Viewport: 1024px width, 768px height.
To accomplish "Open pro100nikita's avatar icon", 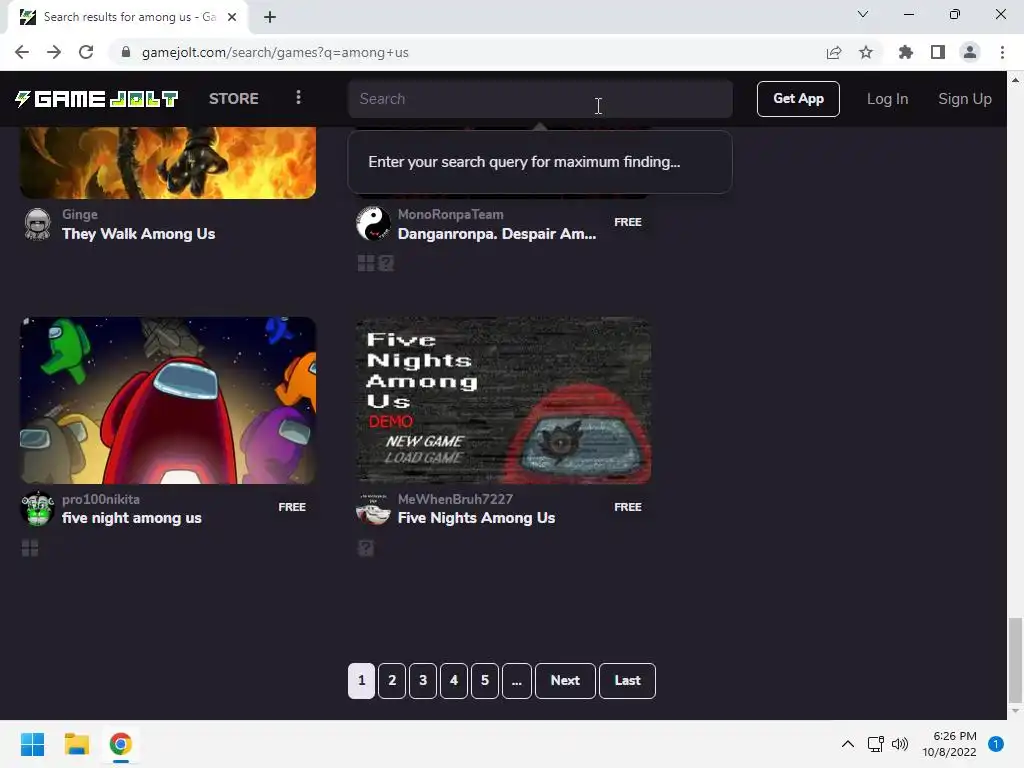I will point(37,509).
